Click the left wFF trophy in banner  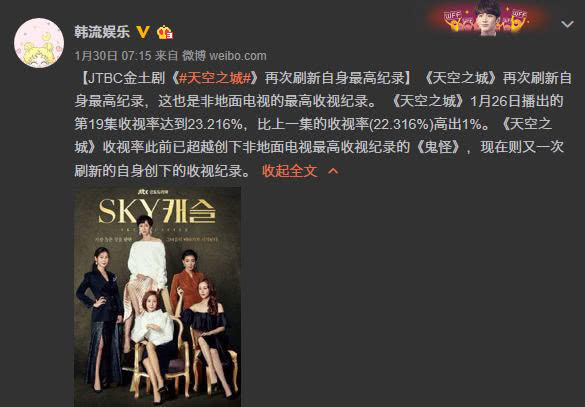click(453, 21)
